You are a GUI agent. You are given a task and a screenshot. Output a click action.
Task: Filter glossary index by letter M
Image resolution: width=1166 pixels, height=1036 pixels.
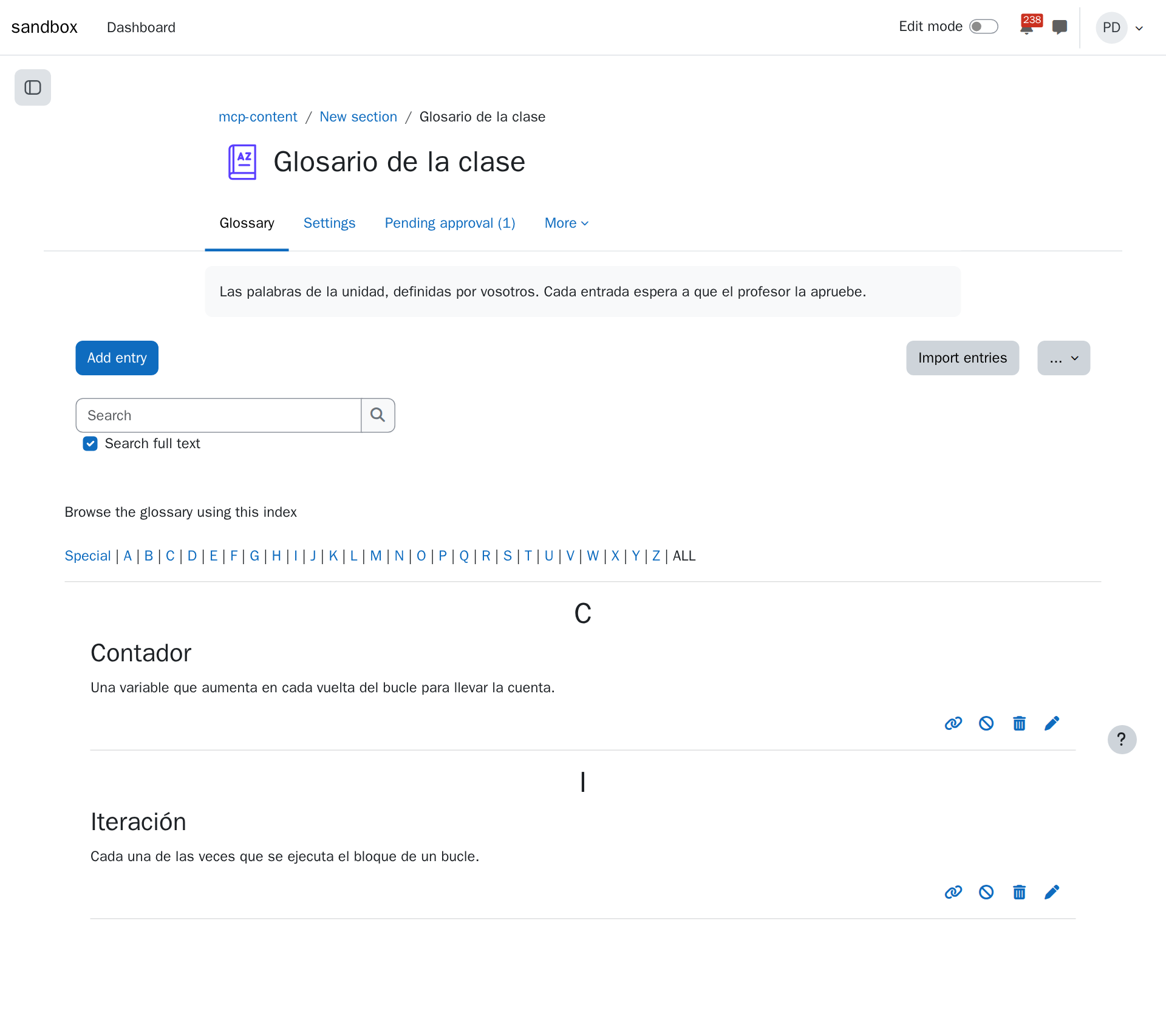click(376, 556)
